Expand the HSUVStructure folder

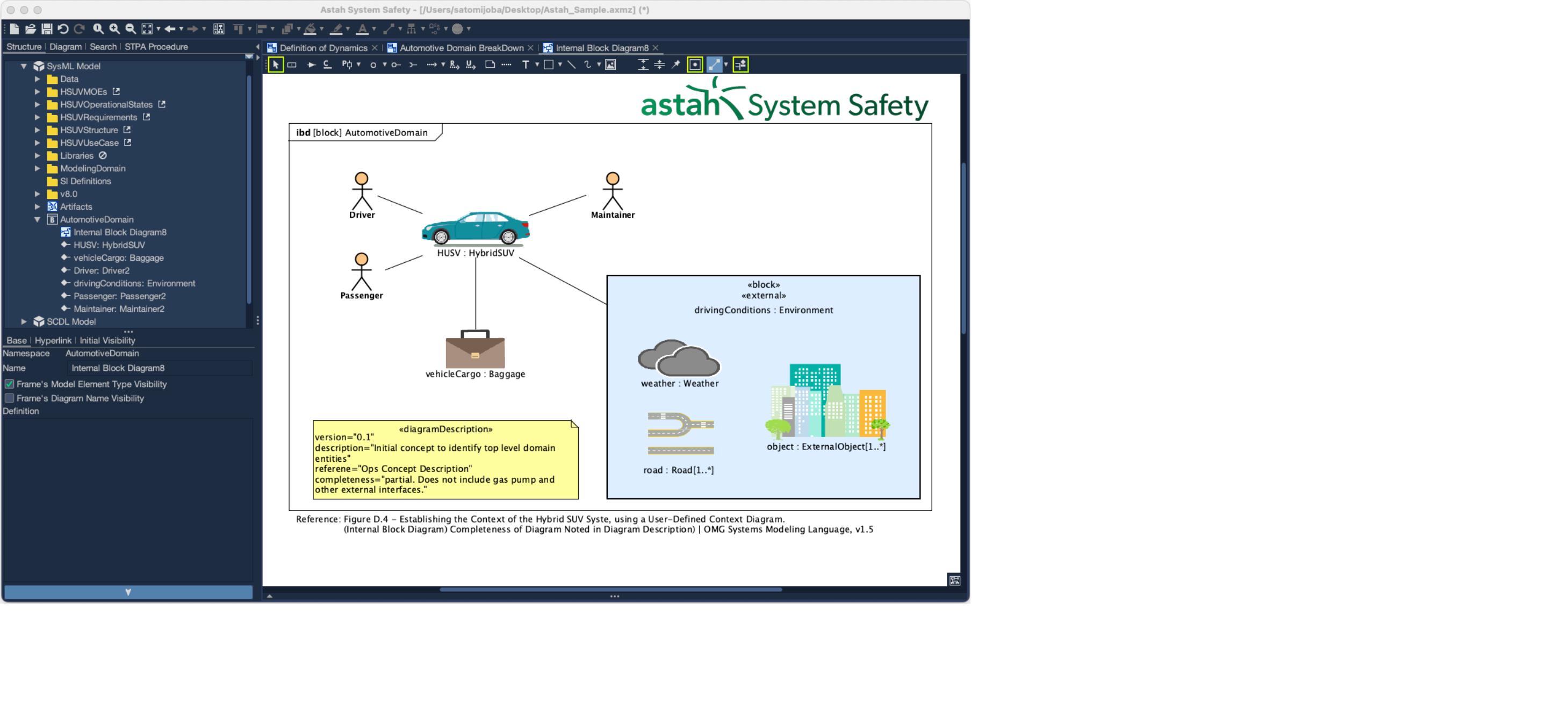[x=37, y=130]
